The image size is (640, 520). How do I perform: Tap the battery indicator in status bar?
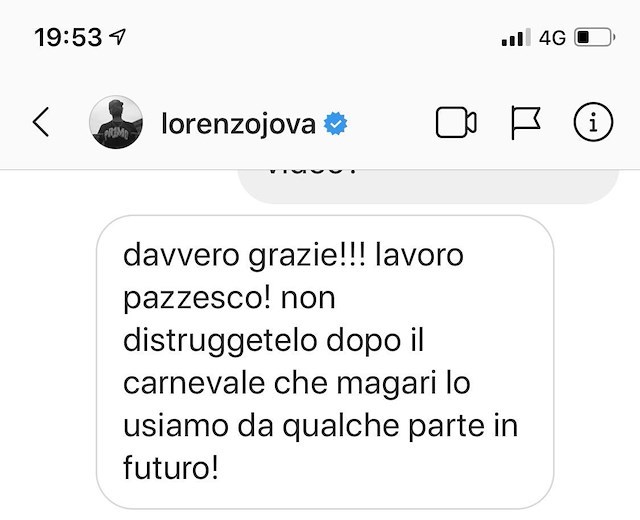pyautogui.click(x=595, y=38)
